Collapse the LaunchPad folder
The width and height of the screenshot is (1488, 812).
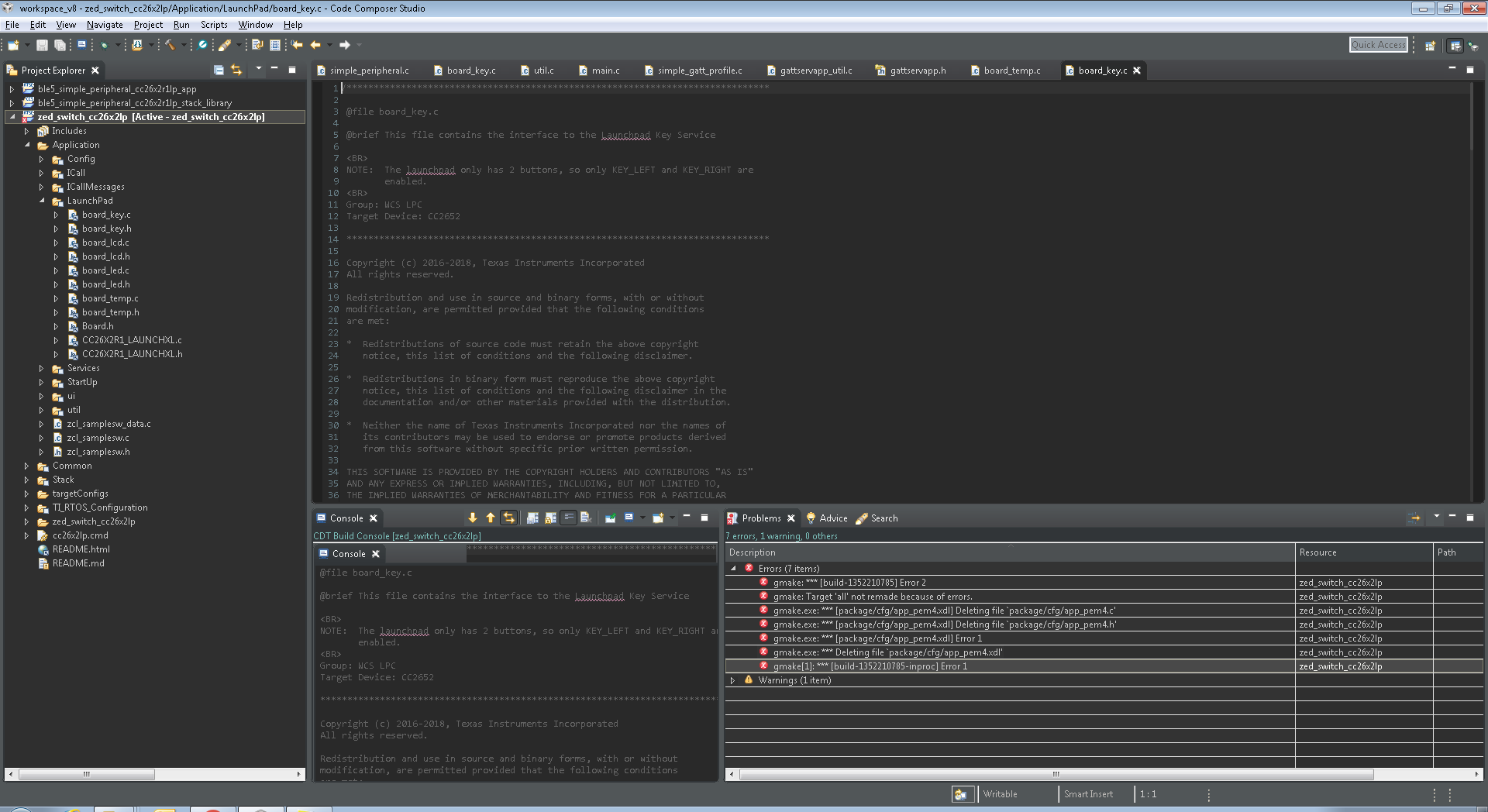pos(43,201)
